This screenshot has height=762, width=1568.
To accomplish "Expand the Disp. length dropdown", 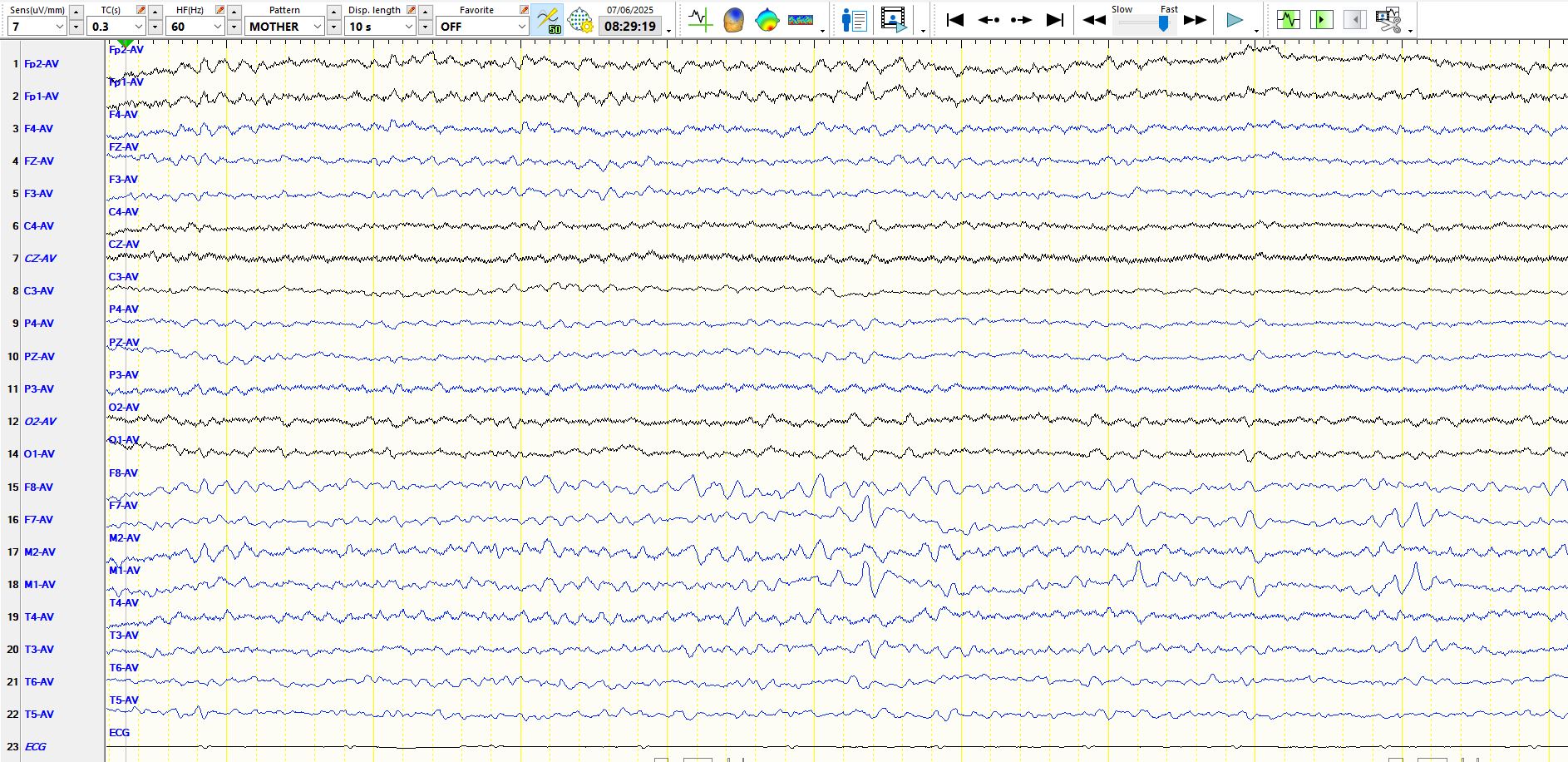I will pyautogui.click(x=408, y=27).
